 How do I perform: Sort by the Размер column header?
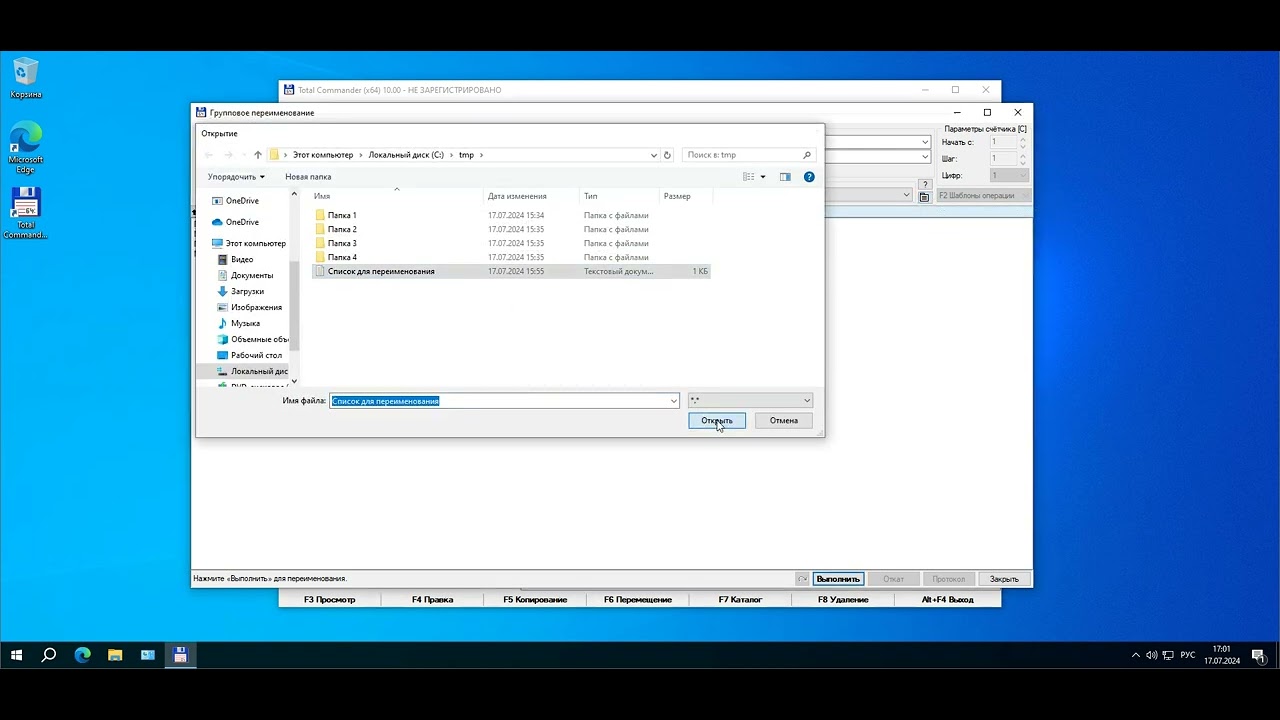pyautogui.click(x=685, y=196)
